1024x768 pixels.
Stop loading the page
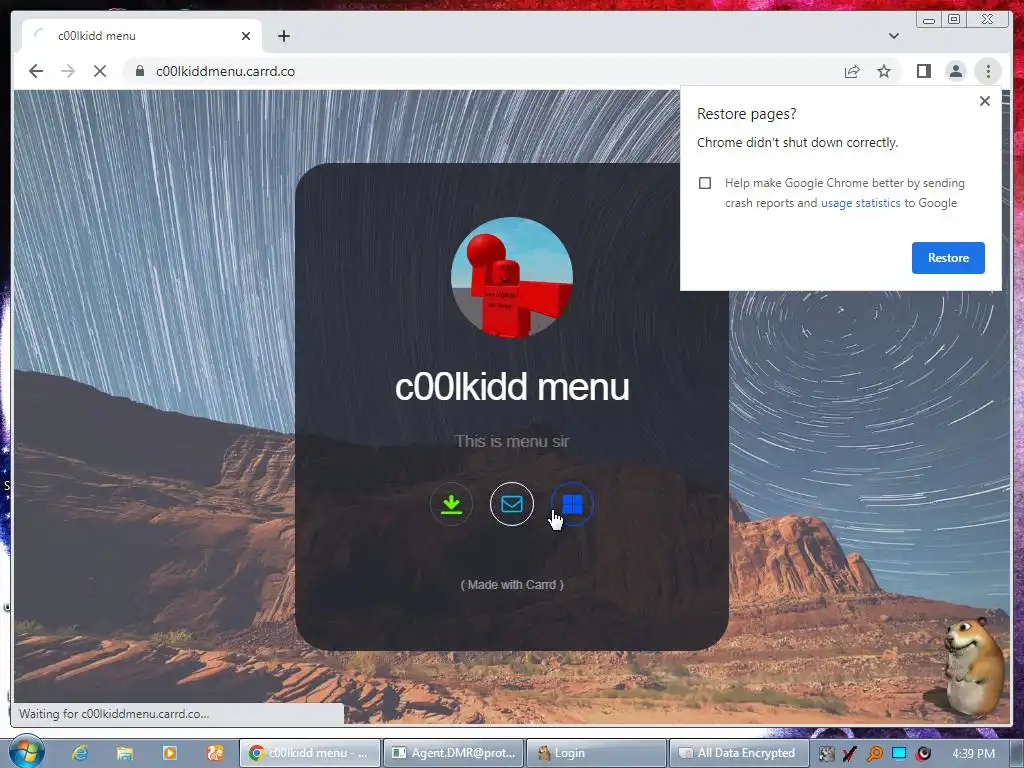[100, 71]
